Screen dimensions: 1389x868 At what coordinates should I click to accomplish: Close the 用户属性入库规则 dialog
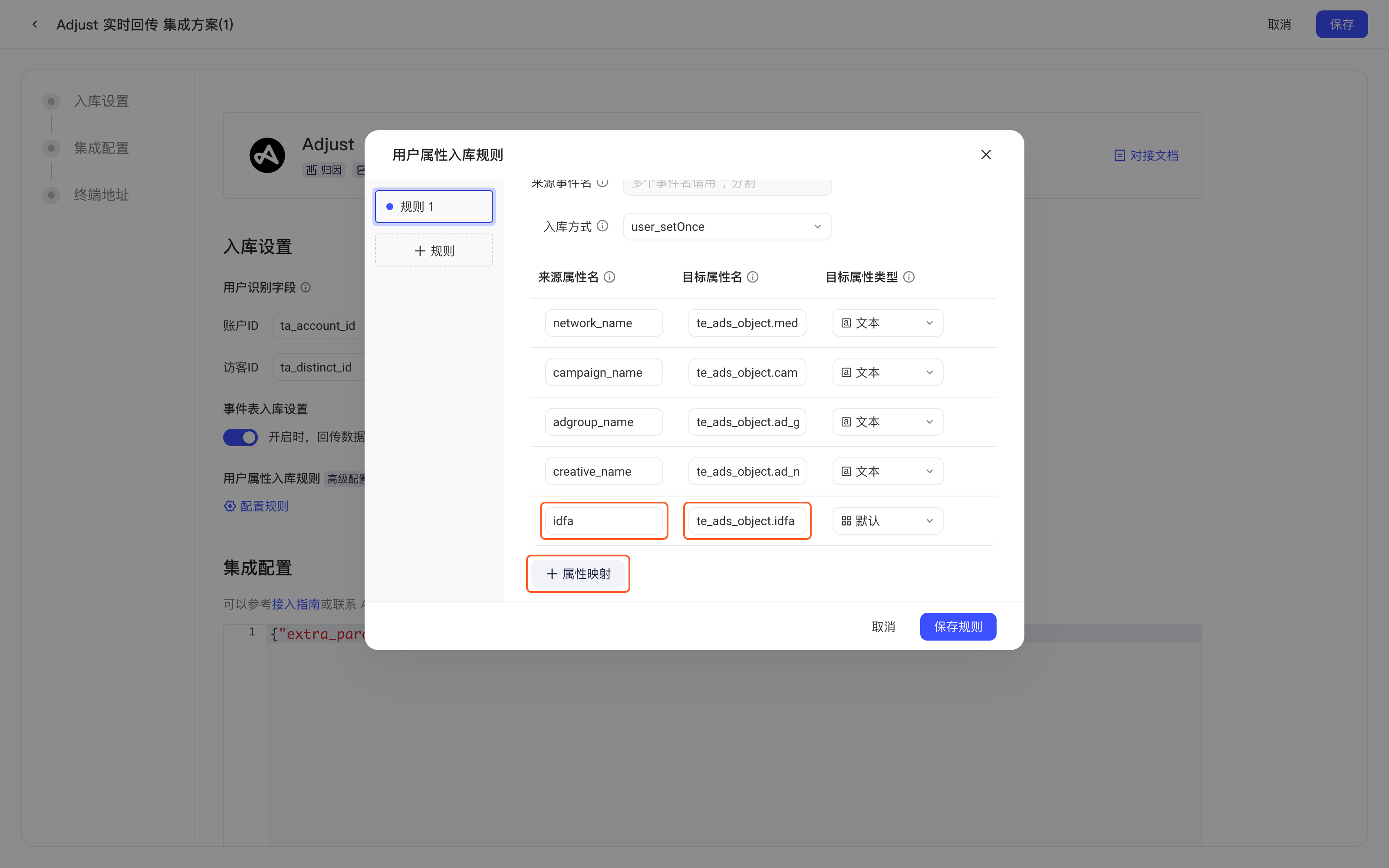click(x=986, y=155)
